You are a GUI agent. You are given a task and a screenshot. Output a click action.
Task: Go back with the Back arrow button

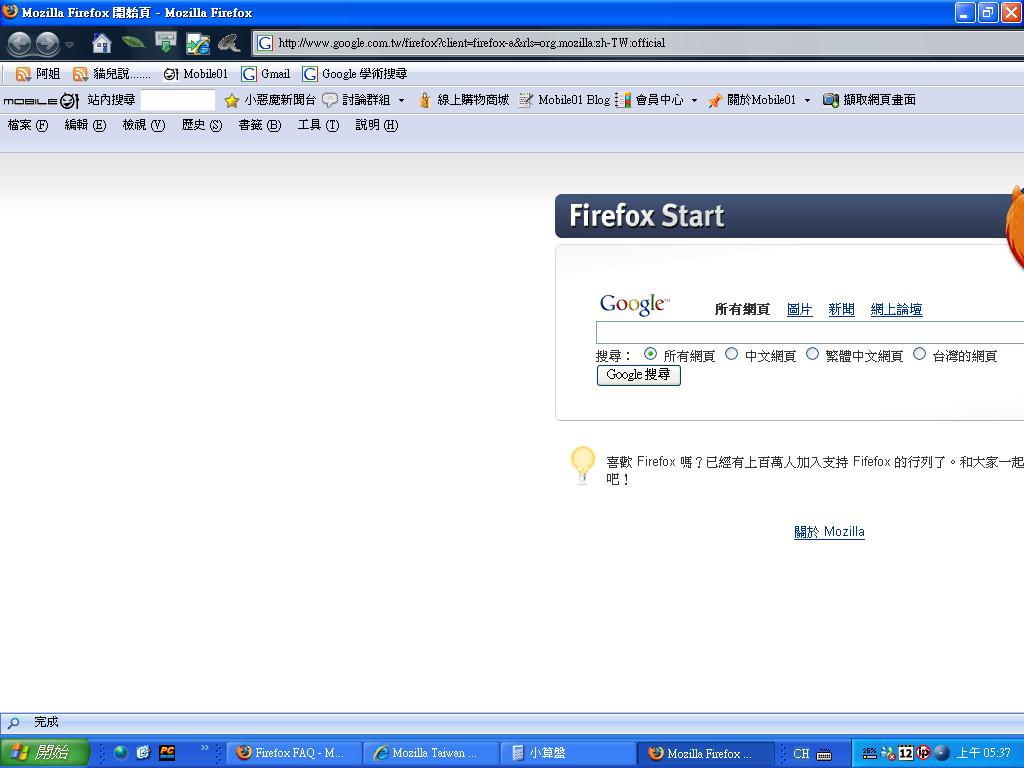[19, 44]
